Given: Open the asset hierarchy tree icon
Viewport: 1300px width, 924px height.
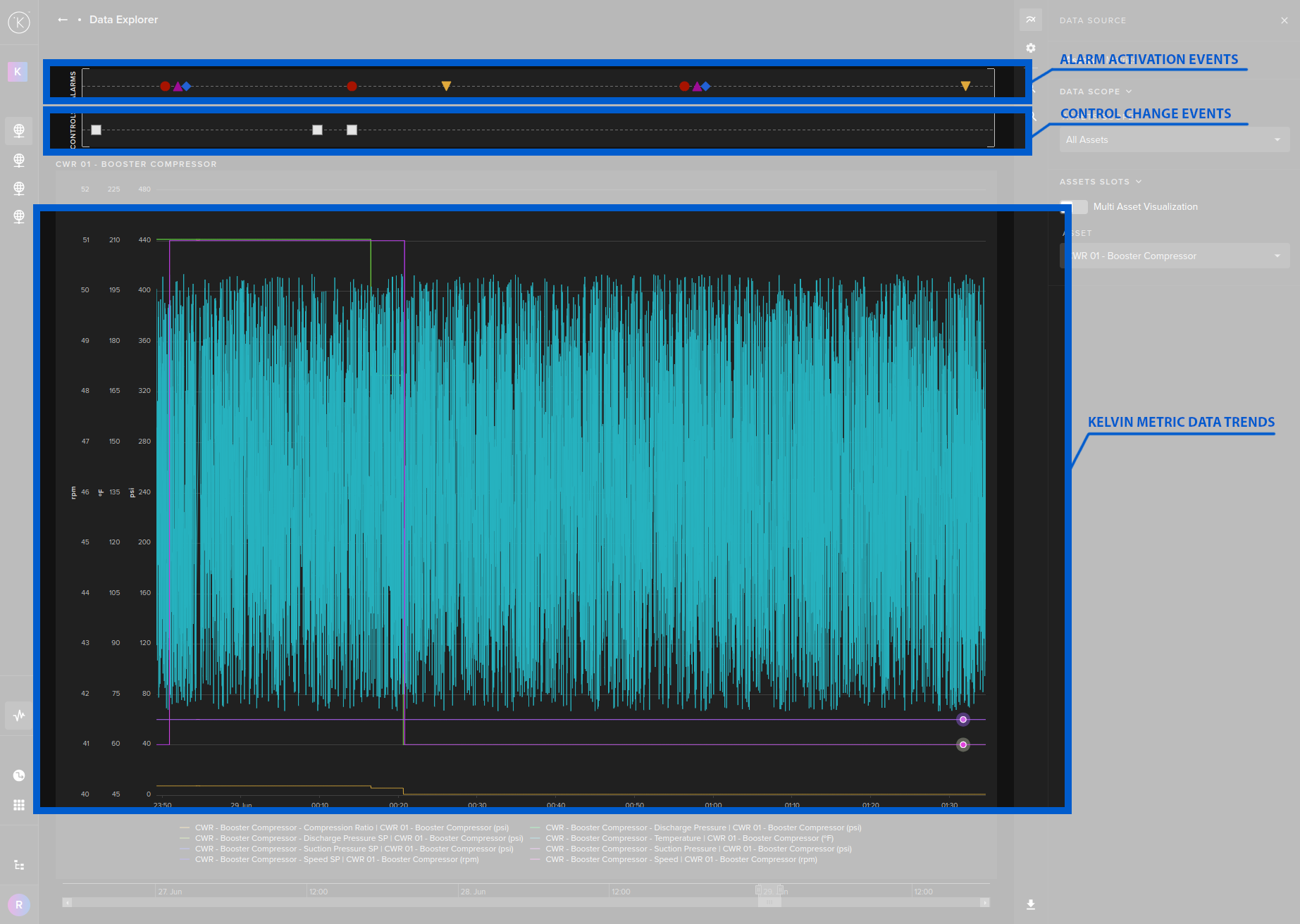Looking at the screenshot, I should 19,865.
